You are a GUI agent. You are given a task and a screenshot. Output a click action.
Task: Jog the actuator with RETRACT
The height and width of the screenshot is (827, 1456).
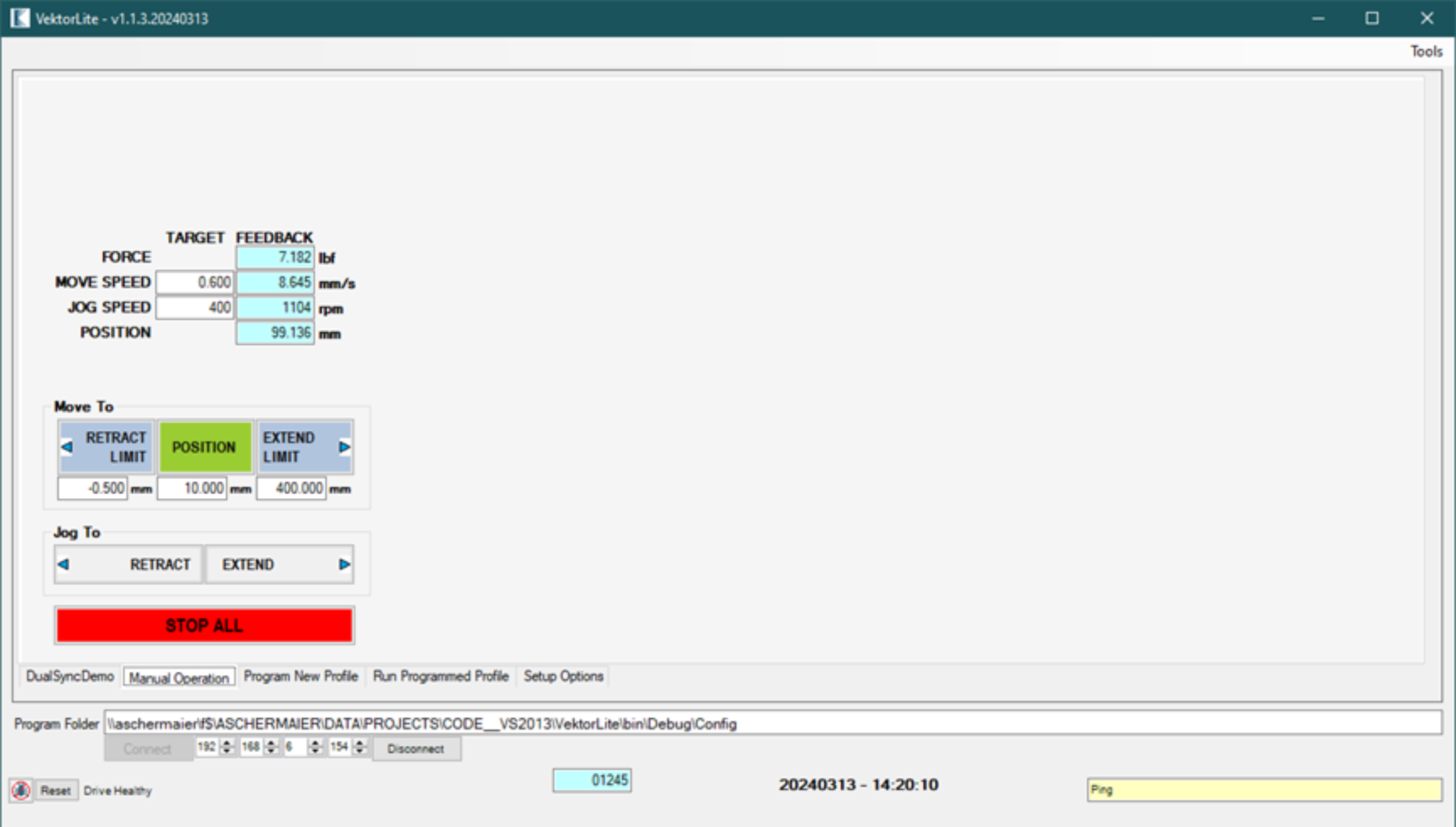[129, 564]
